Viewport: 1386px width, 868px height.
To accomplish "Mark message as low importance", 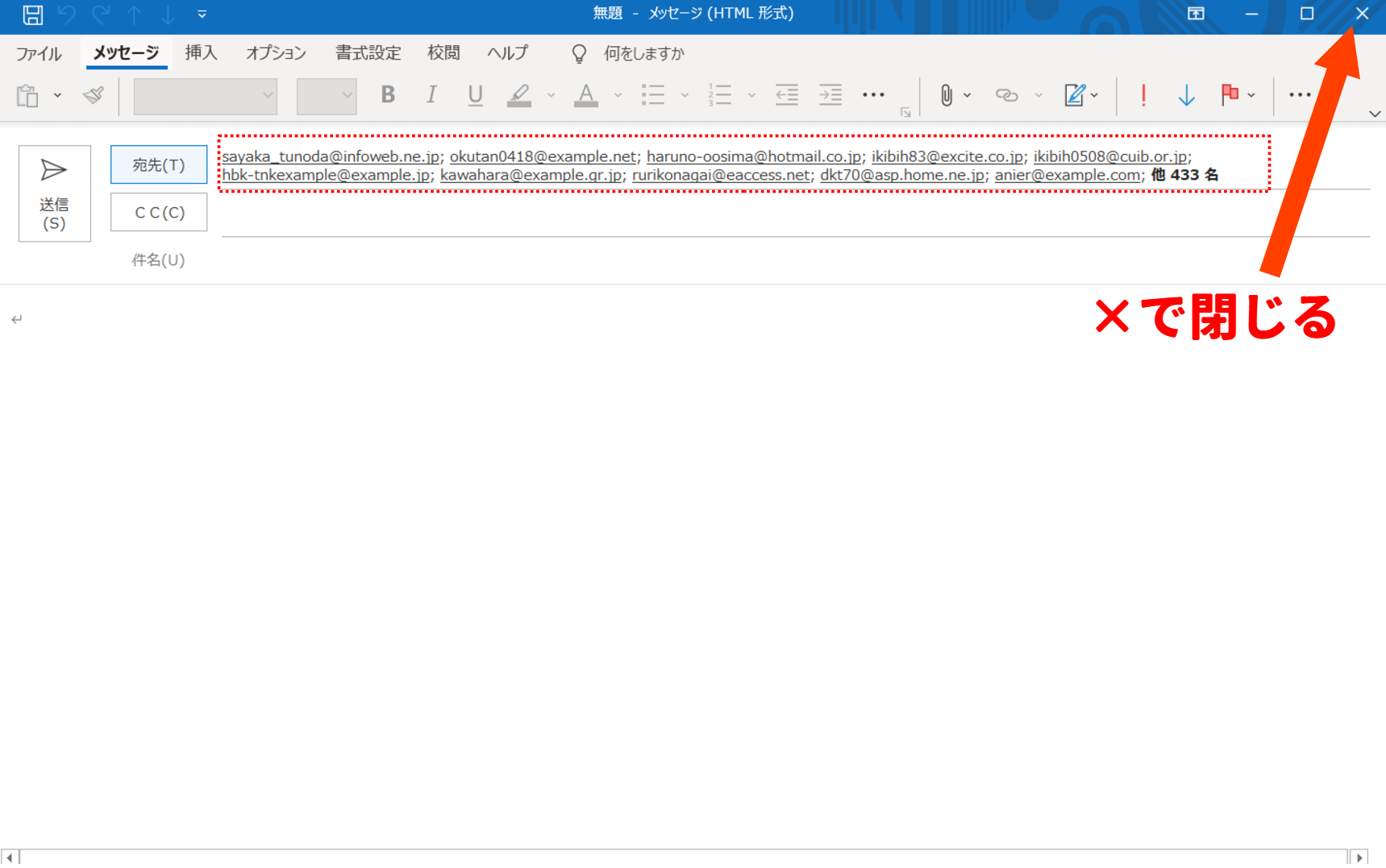I will point(1186,95).
